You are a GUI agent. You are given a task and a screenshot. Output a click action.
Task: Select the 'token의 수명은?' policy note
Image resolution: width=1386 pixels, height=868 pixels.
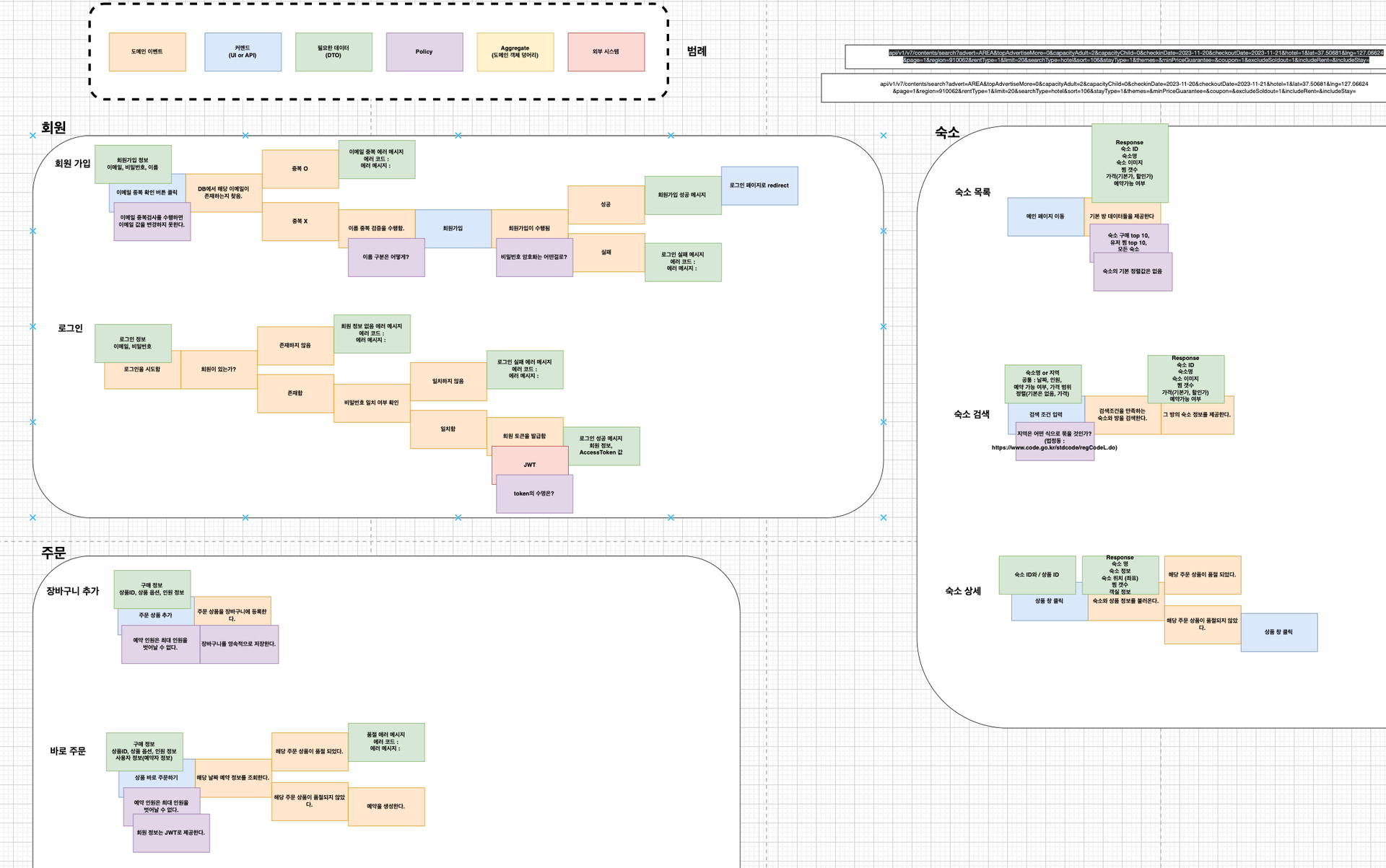[534, 494]
